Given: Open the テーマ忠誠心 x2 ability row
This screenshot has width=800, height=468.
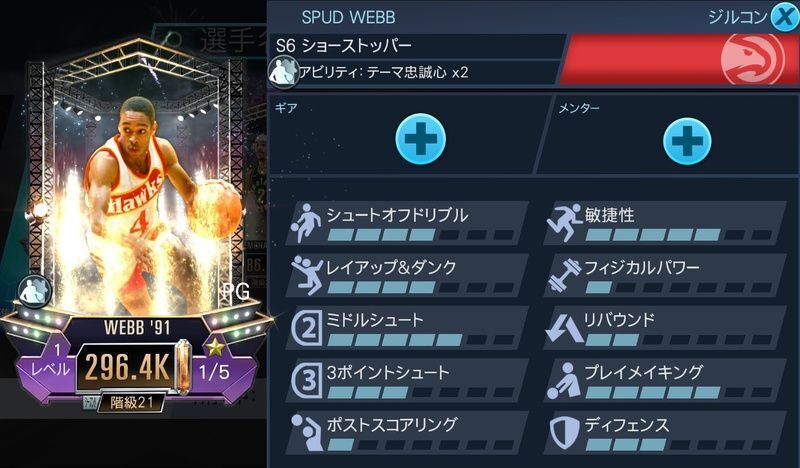Looking at the screenshot, I should (413, 72).
